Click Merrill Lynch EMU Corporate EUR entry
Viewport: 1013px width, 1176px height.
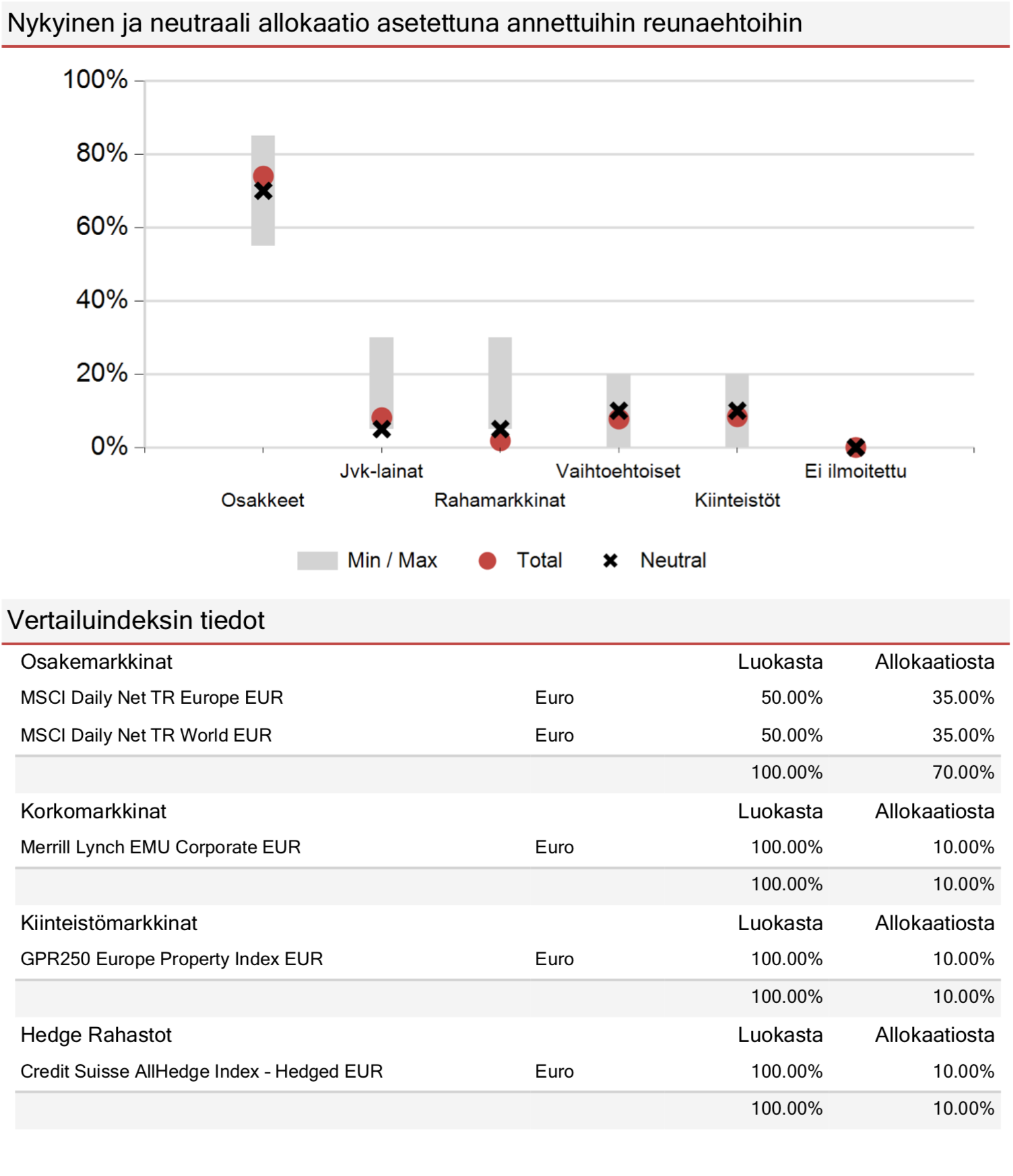160,847
